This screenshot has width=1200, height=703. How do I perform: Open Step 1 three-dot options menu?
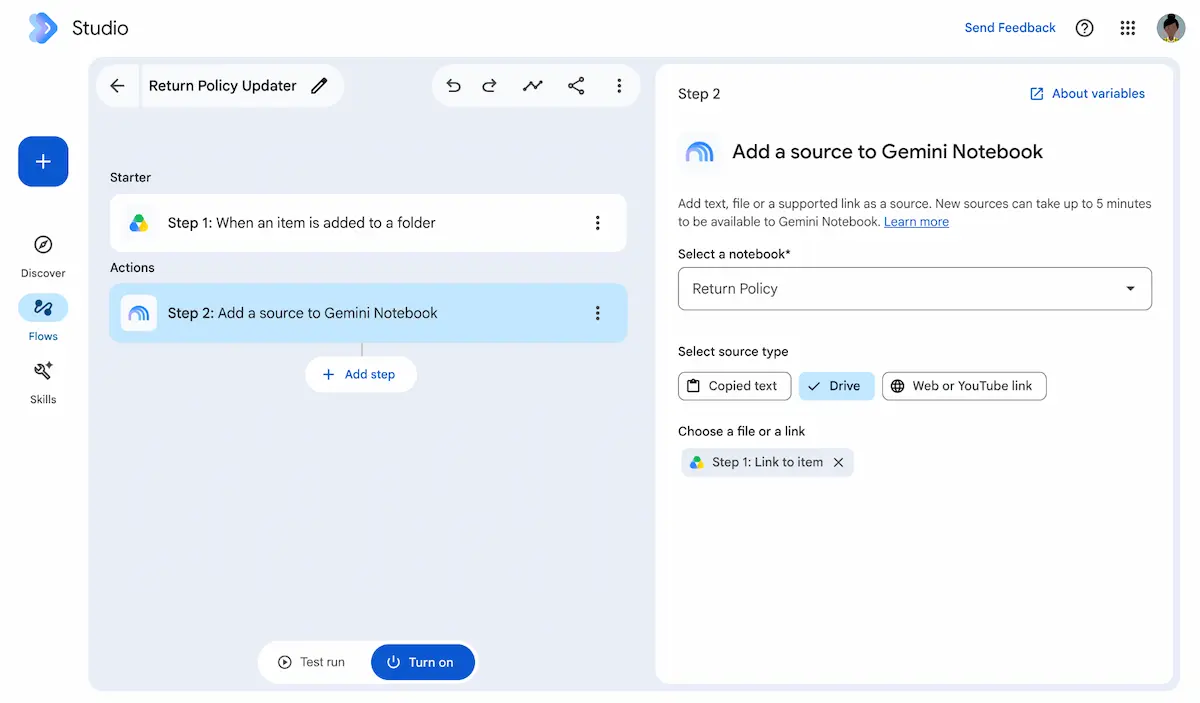(x=598, y=223)
